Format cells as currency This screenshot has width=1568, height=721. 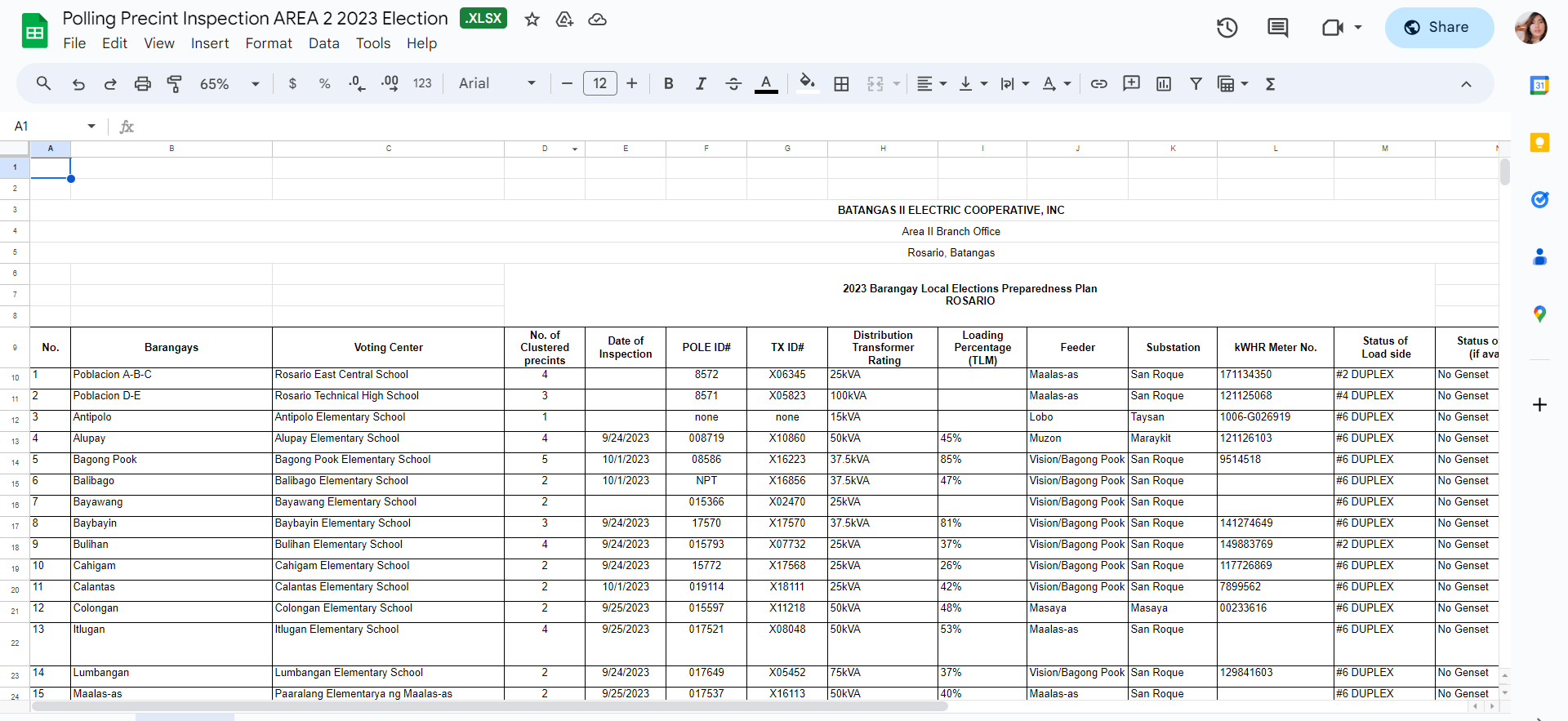pos(292,83)
